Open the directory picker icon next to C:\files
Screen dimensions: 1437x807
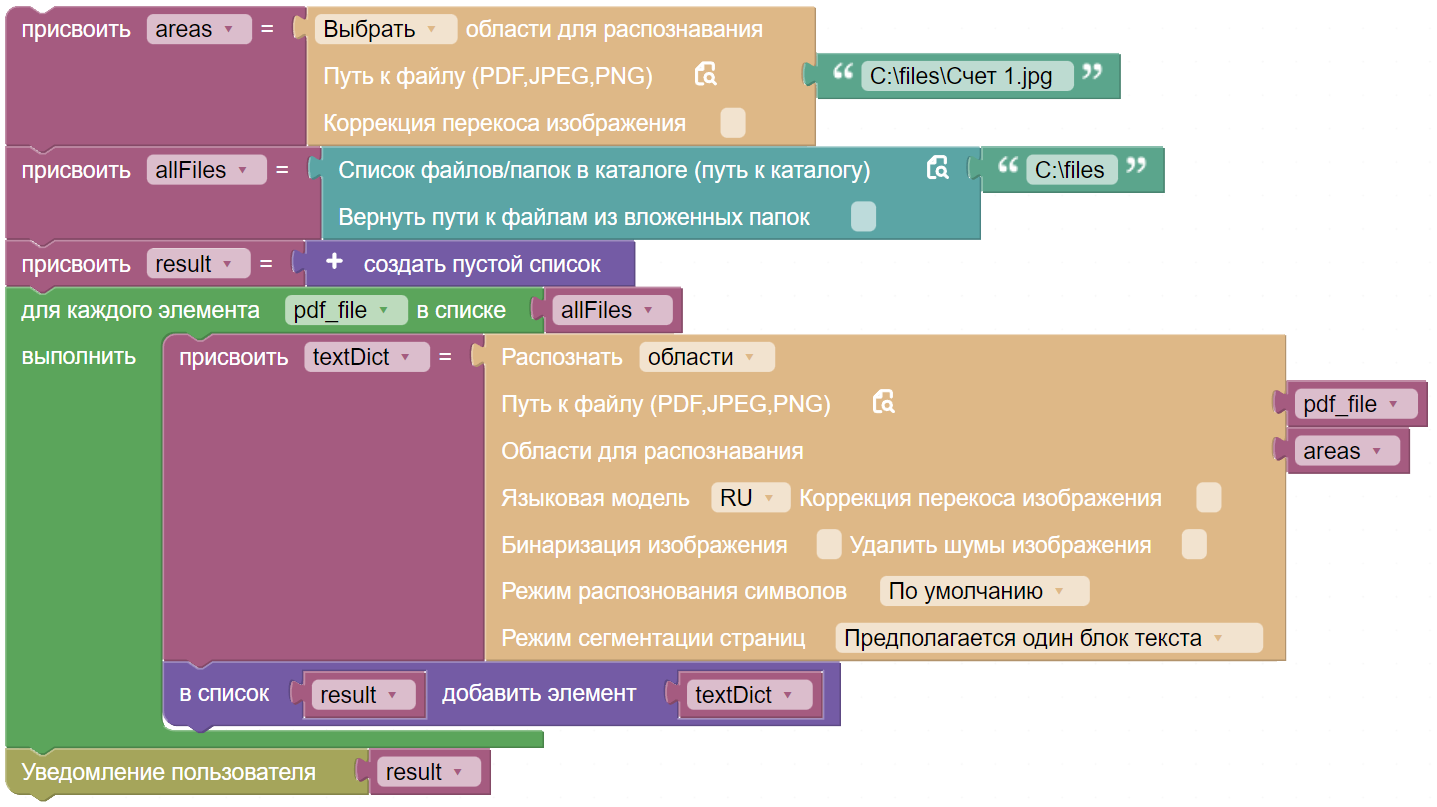click(938, 169)
